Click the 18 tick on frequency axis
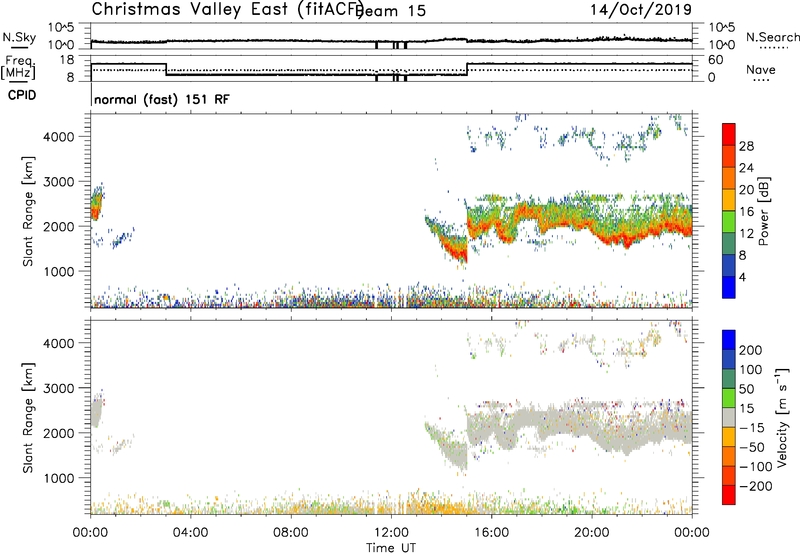Image resolution: width=800 pixels, height=554 pixels. pos(67,60)
